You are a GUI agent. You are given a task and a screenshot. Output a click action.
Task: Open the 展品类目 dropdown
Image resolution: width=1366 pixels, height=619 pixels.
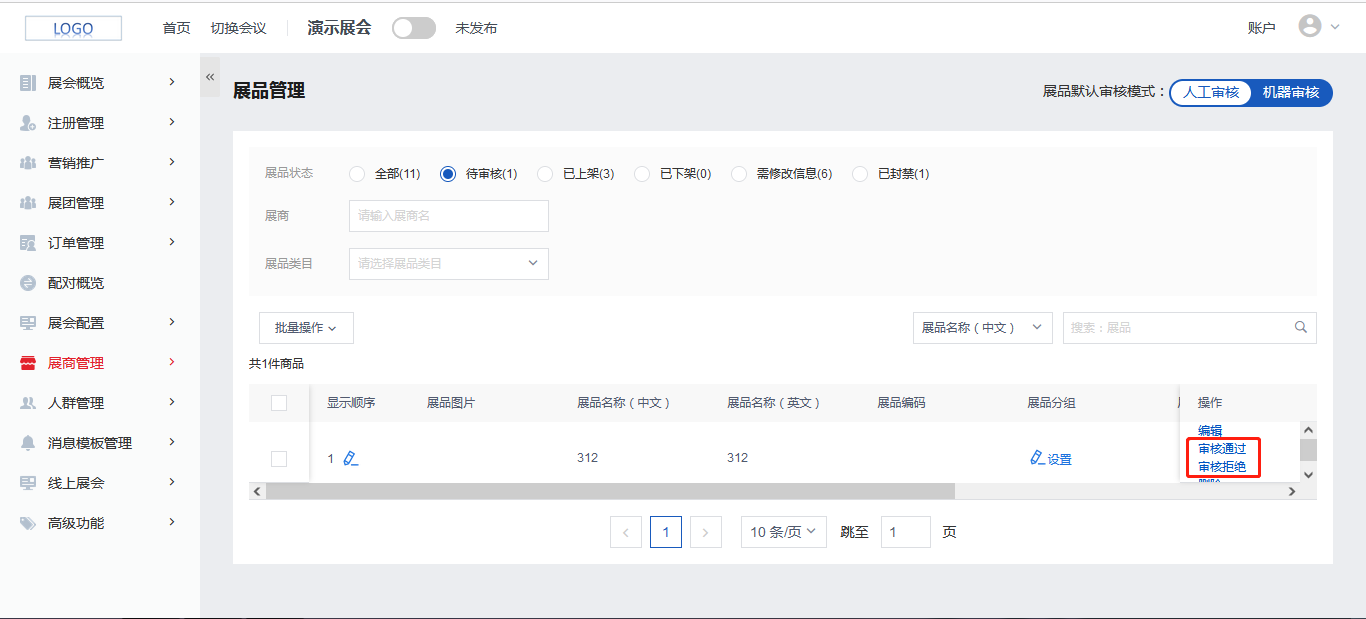[x=448, y=264]
